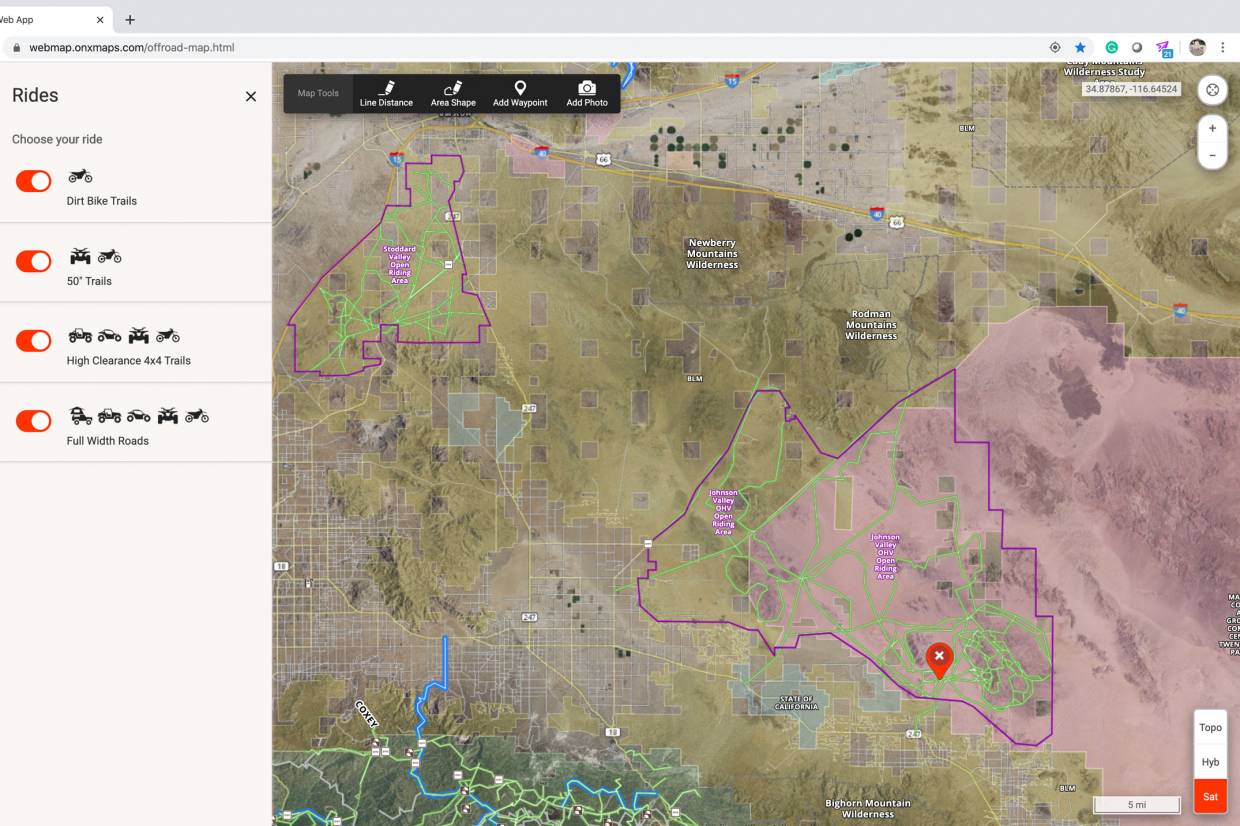Click the Chrome profile avatar
This screenshot has width=1240, height=826.
pyautogui.click(x=1196, y=46)
